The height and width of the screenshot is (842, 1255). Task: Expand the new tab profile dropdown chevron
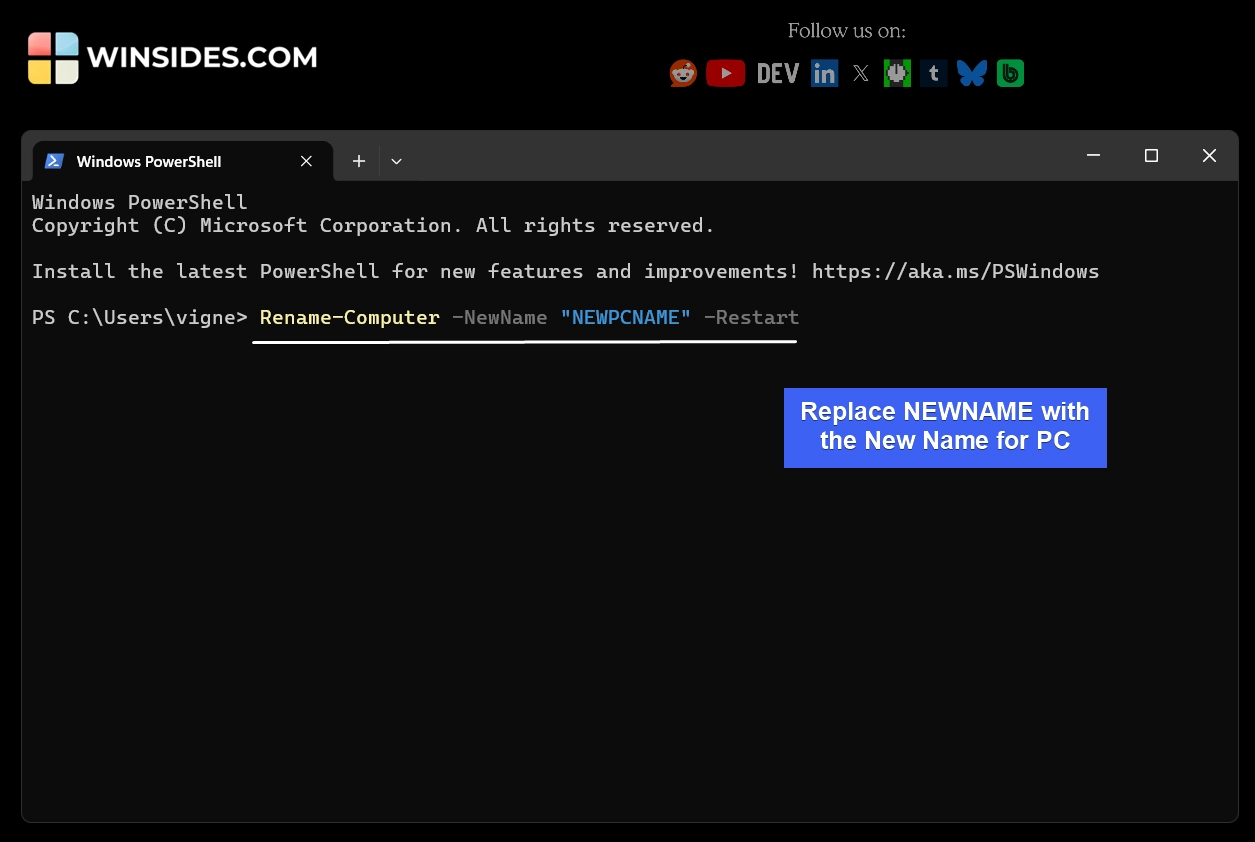pyautogui.click(x=396, y=161)
